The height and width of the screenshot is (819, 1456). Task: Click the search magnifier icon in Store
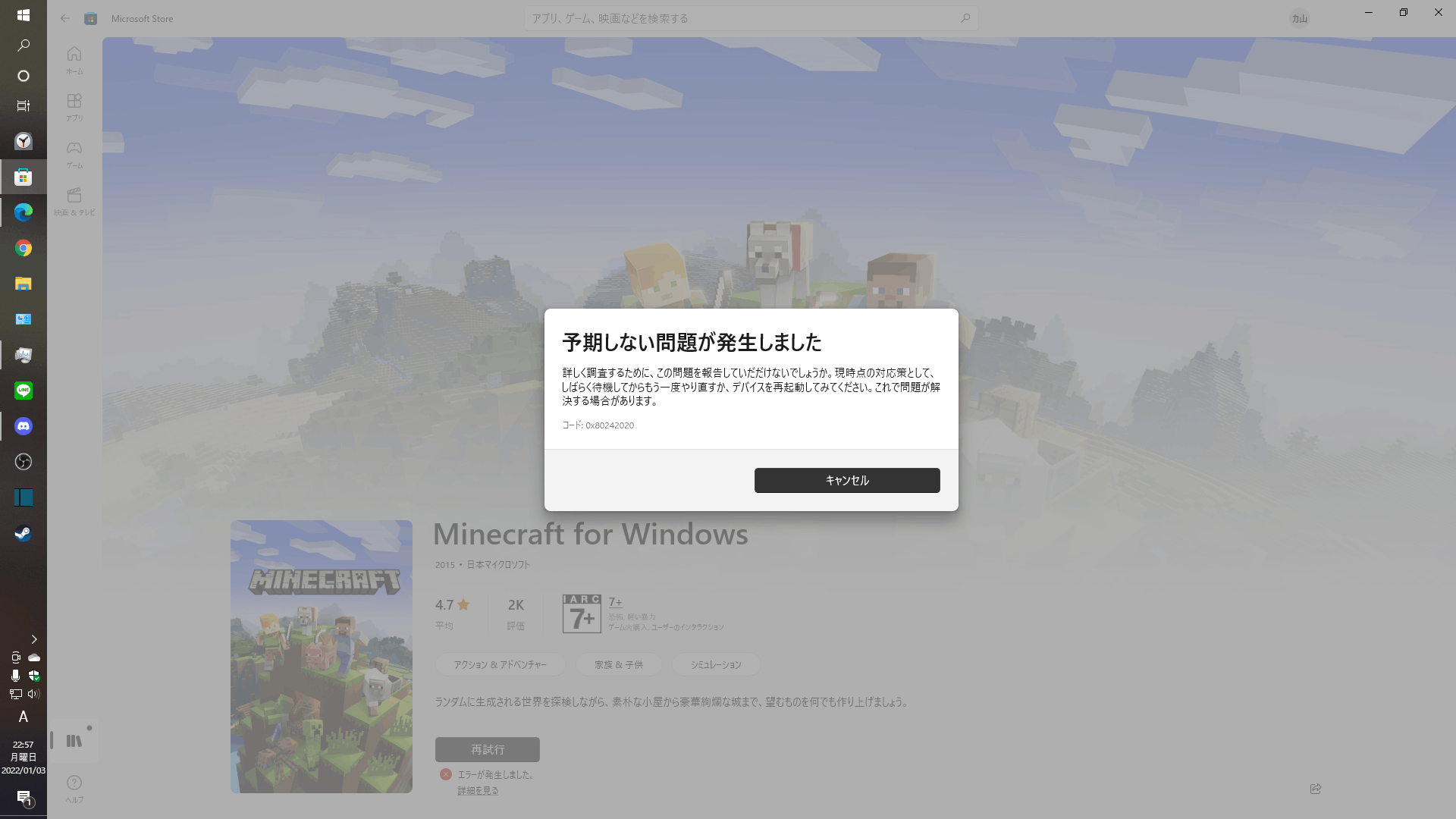965,18
